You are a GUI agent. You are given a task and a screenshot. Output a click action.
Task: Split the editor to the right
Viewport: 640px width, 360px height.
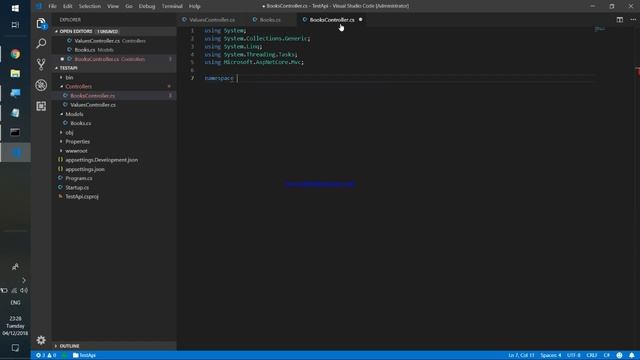click(620, 20)
